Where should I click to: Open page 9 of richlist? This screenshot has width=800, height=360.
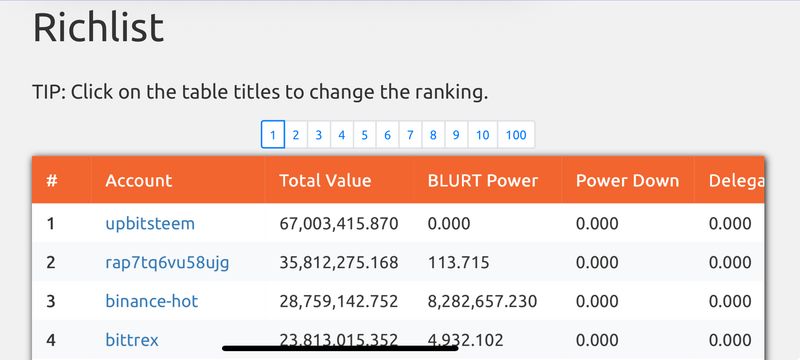click(456, 135)
